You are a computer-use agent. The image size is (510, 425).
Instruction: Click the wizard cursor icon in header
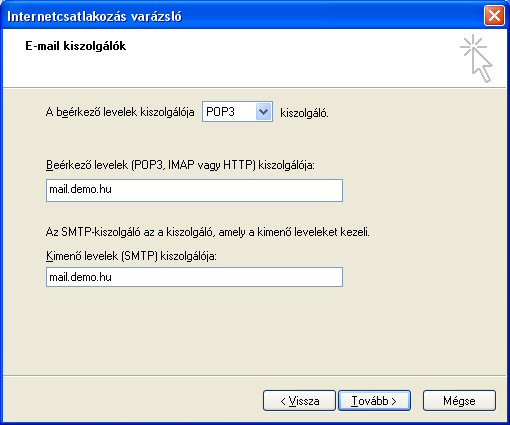(477, 59)
